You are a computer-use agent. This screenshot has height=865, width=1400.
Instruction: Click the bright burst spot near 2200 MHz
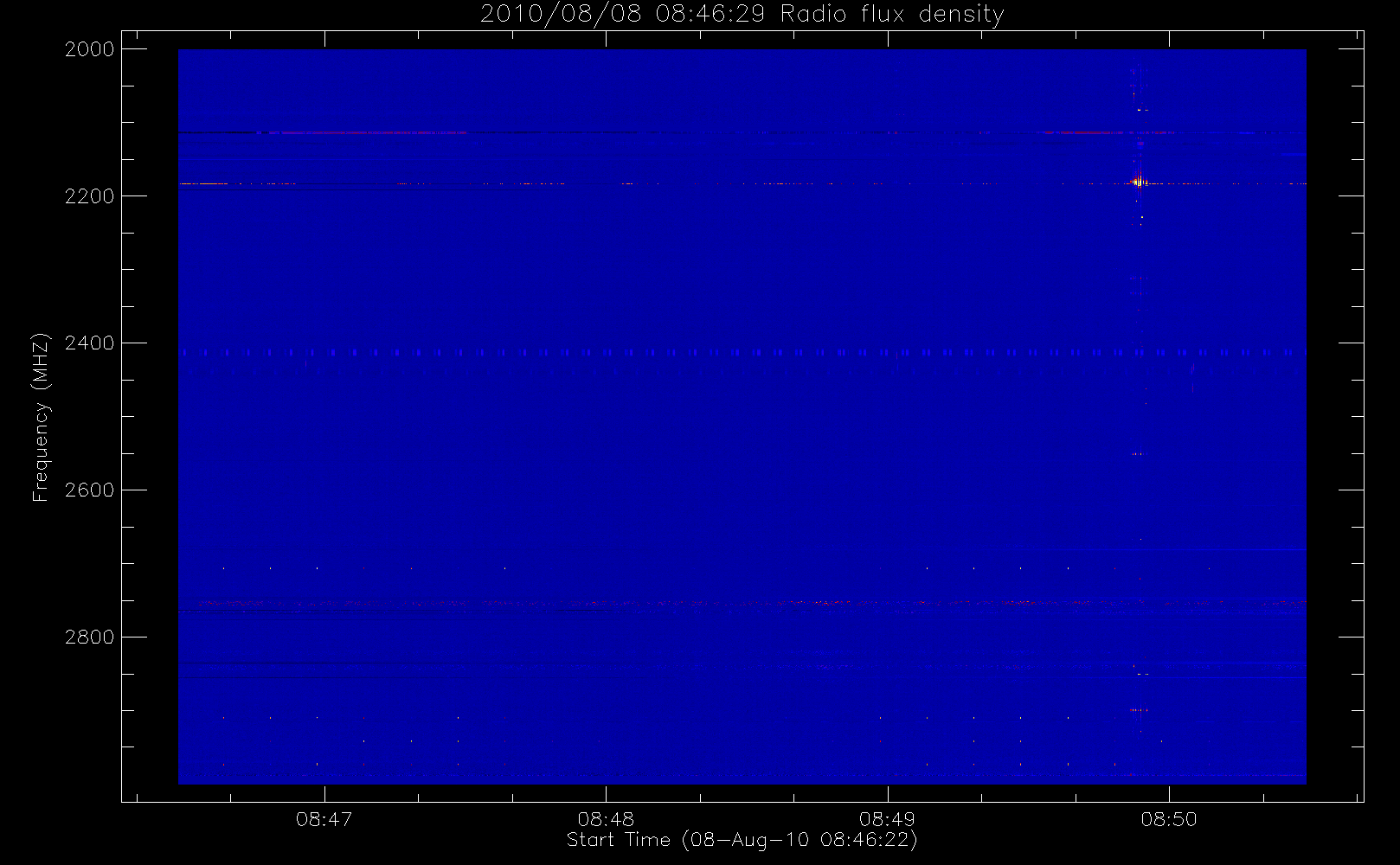[1137, 183]
